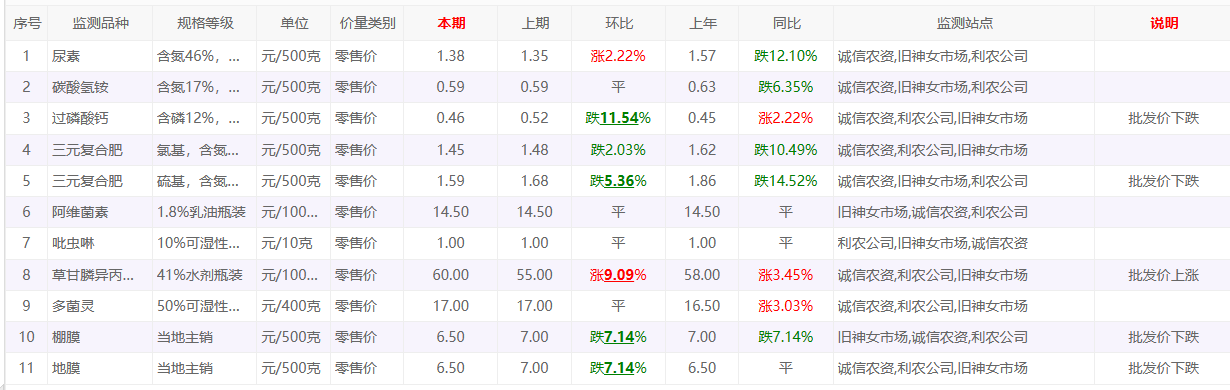1230x390 pixels.
Task: Select the 尿素 product cell
Action: [67, 57]
